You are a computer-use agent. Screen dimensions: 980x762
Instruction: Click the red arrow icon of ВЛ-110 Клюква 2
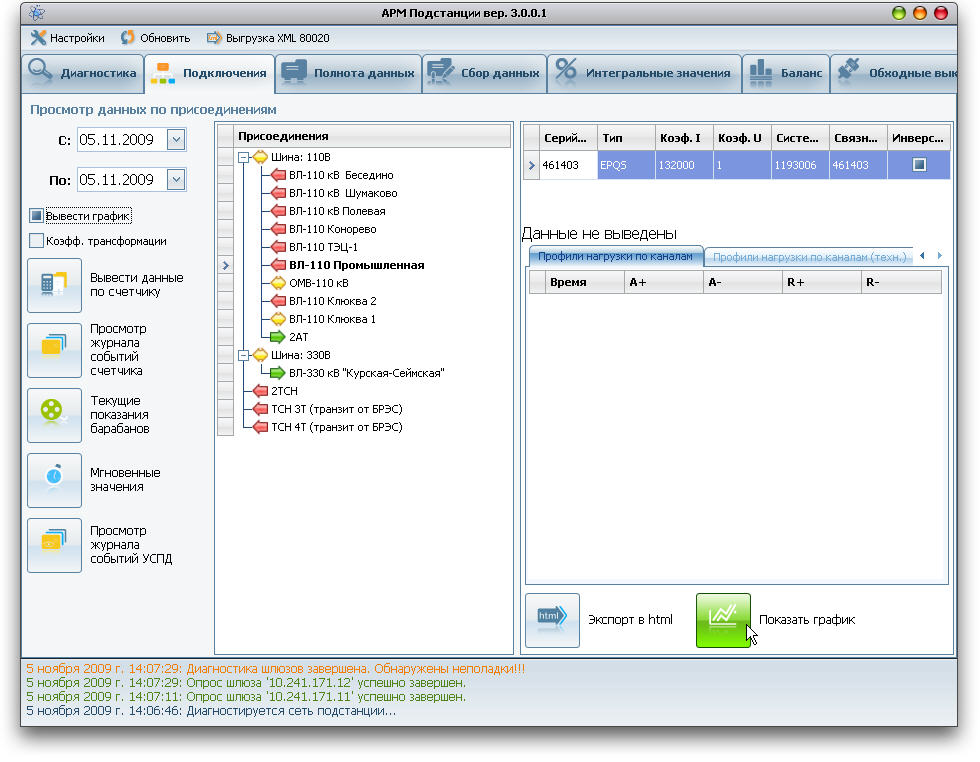click(278, 301)
